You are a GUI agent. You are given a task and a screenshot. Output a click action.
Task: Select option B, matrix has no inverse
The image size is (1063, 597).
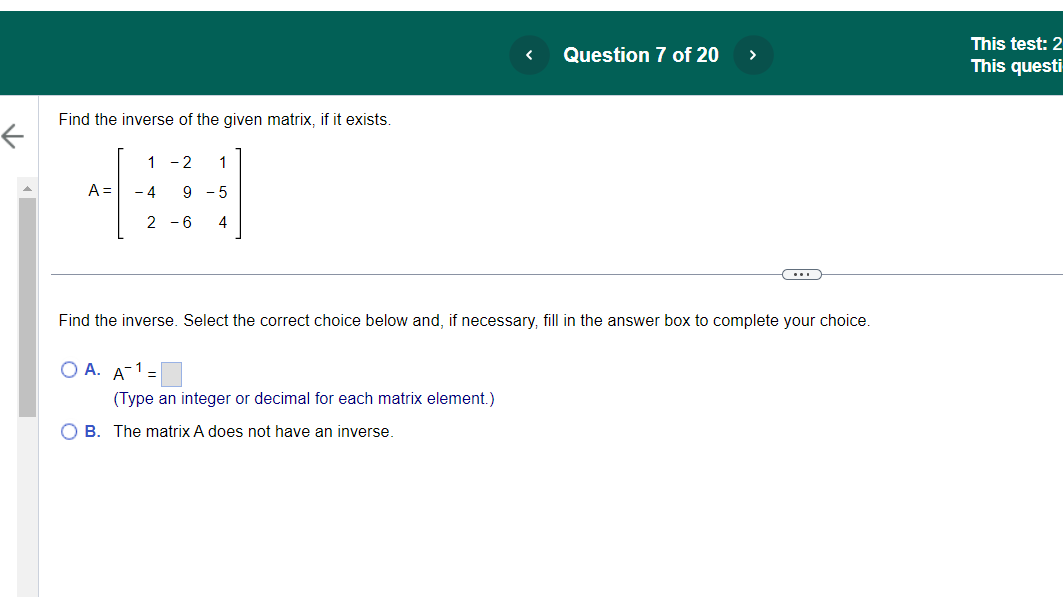click(69, 432)
